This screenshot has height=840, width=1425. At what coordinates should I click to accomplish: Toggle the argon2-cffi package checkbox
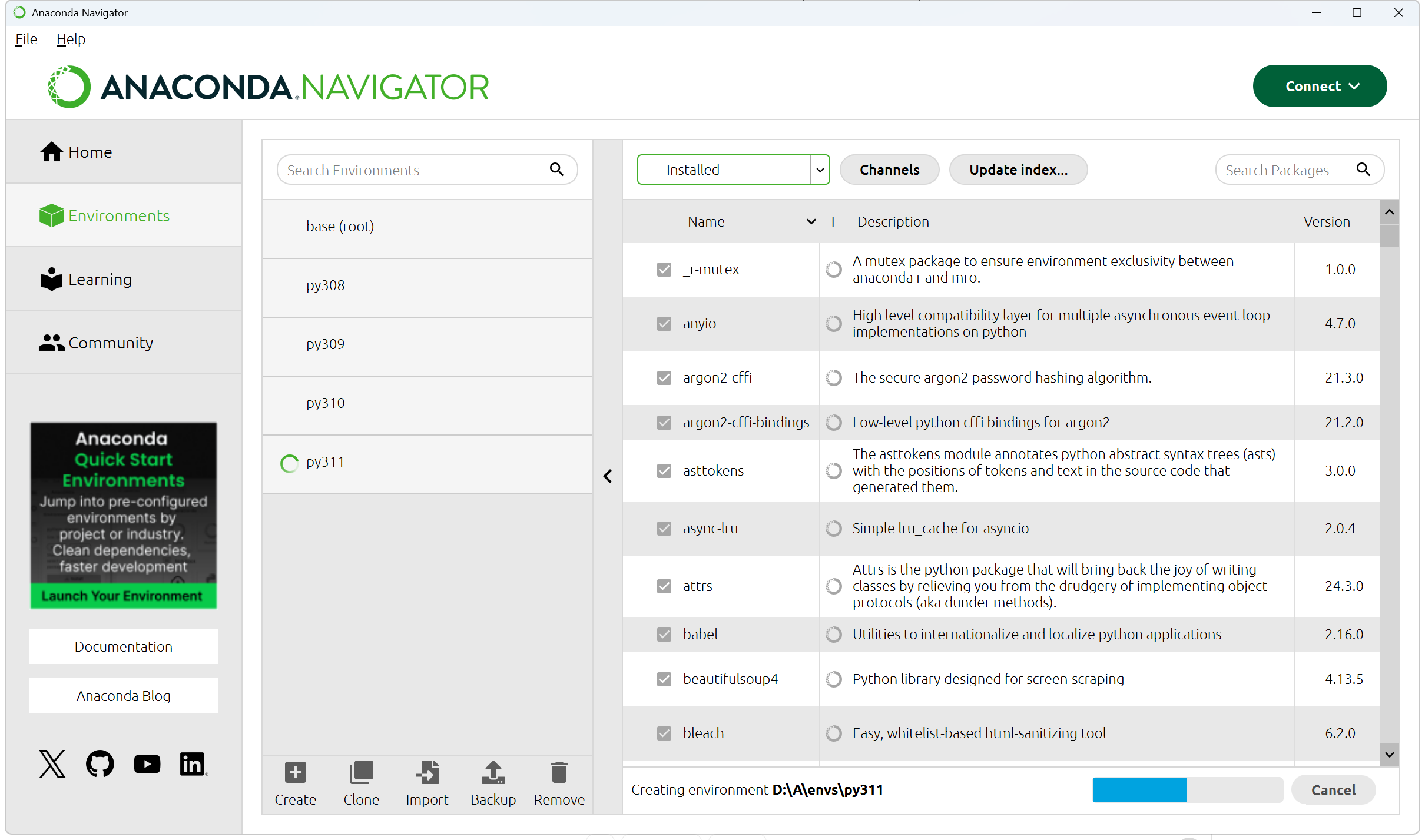(x=664, y=378)
